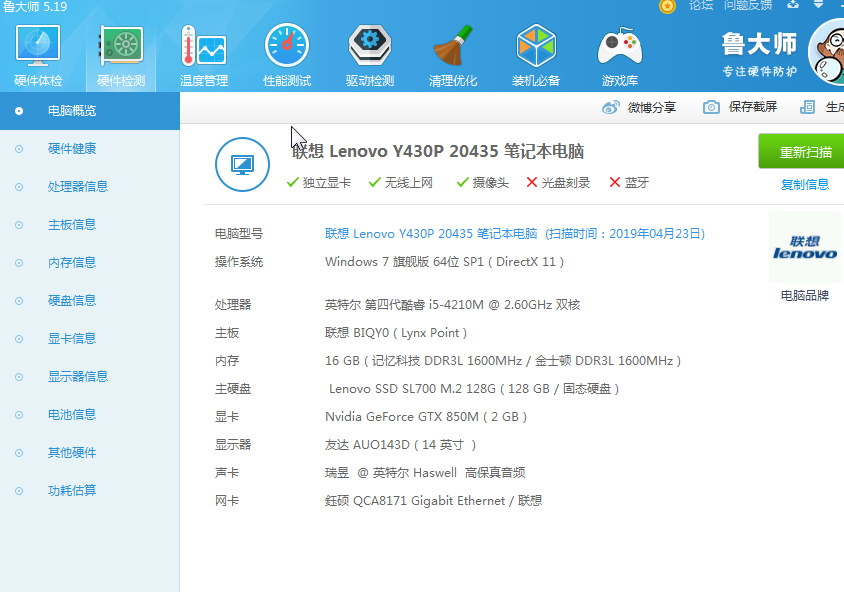This screenshot has height=592, width=844.
Task: Click the 鲁大师 mascot avatar
Action: (x=827, y=52)
